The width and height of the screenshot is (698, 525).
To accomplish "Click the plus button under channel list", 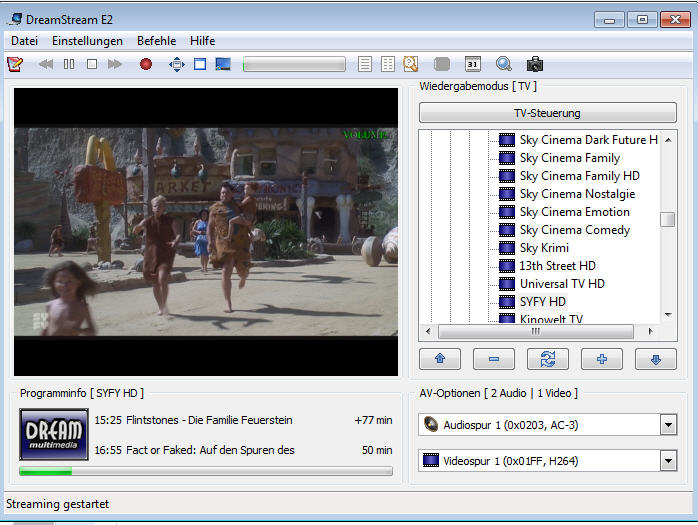I will [x=602, y=359].
